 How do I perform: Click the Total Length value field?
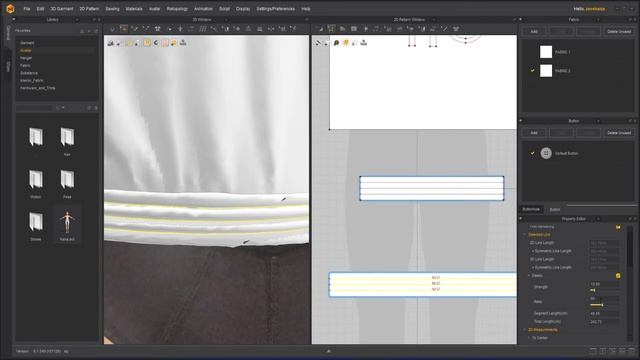point(604,322)
